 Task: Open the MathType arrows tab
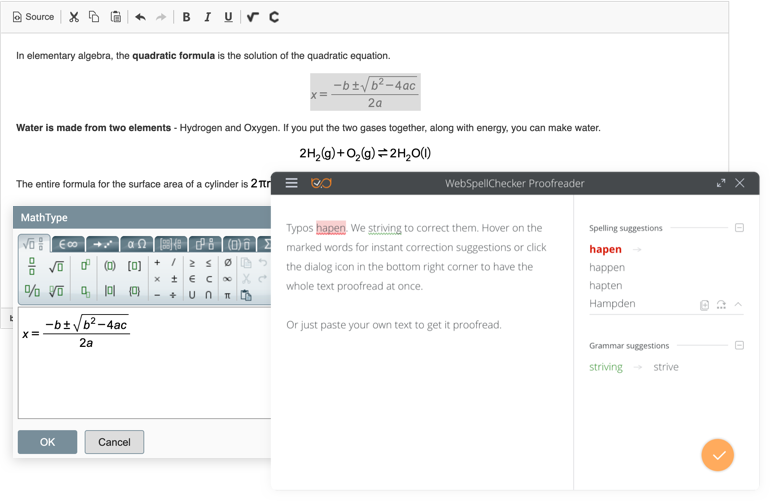(102, 244)
